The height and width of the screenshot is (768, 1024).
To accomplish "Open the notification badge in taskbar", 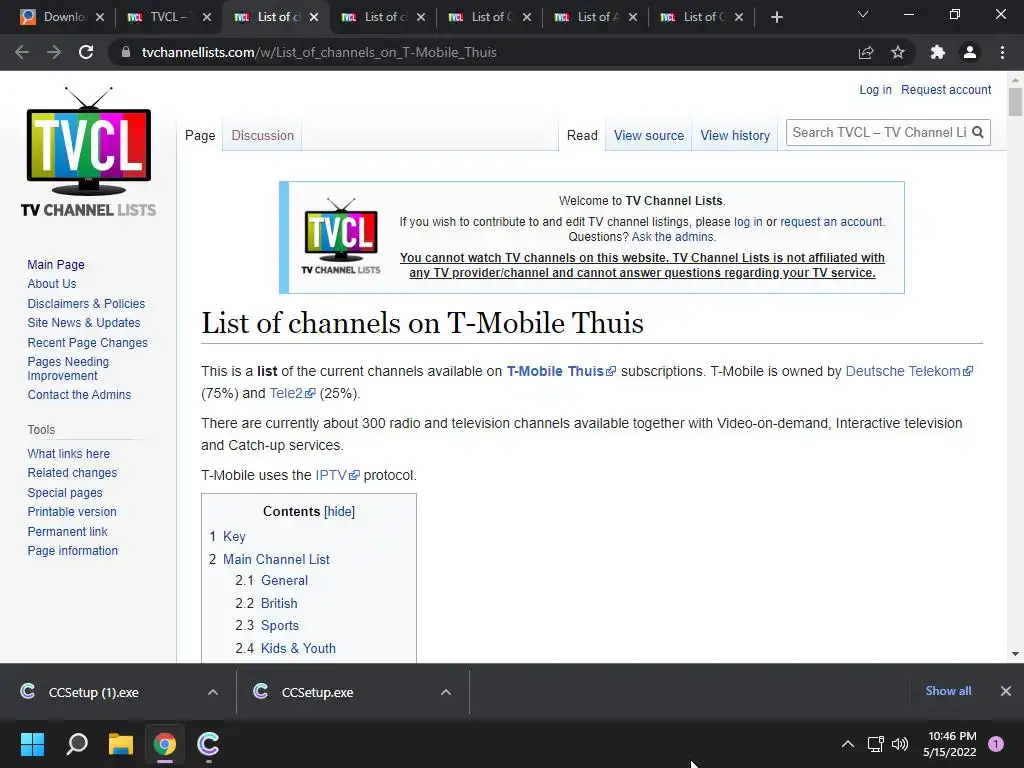I will (x=996, y=743).
